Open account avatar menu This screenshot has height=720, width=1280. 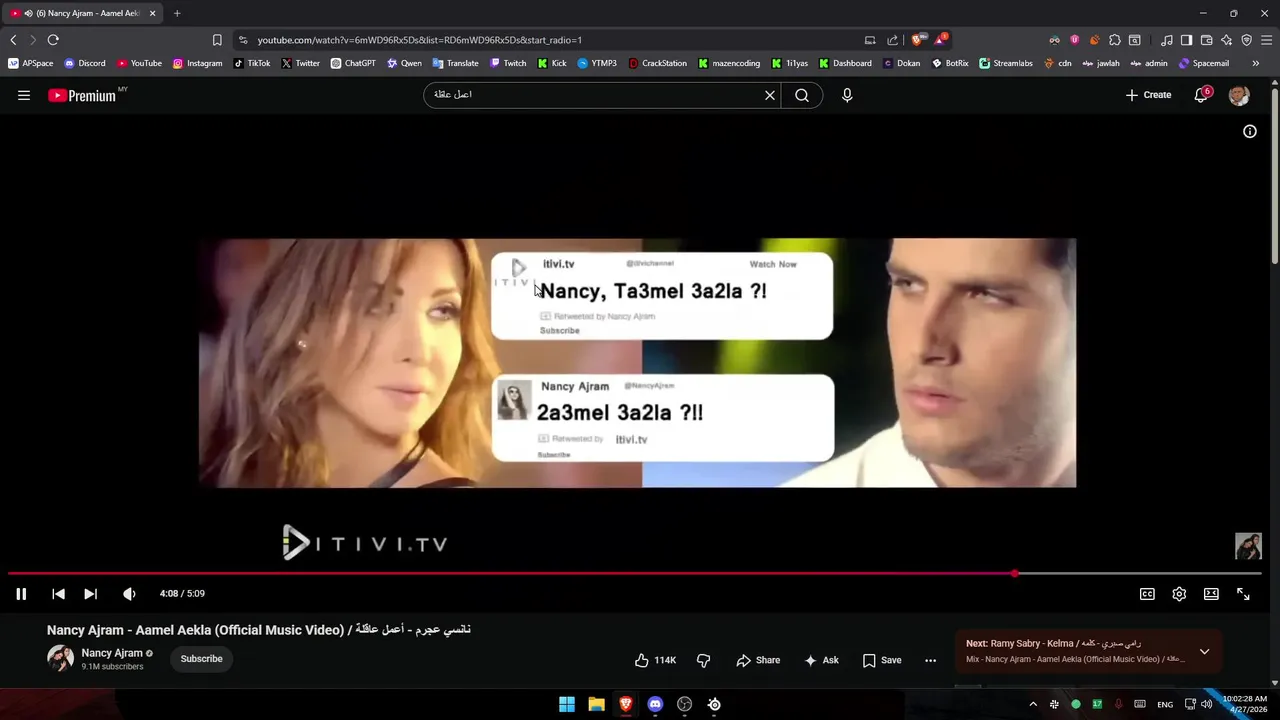click(x=1239, y=95)
